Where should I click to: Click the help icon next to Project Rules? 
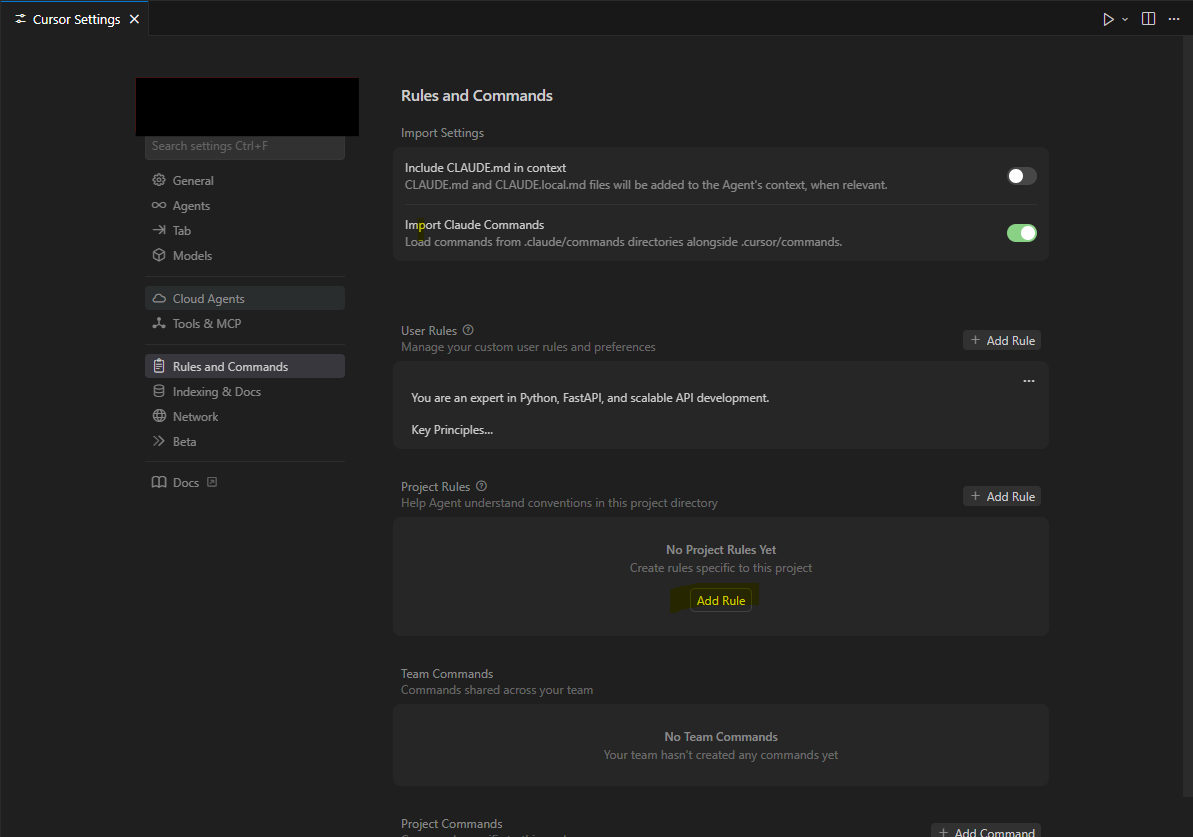click(x=481, y=486)
